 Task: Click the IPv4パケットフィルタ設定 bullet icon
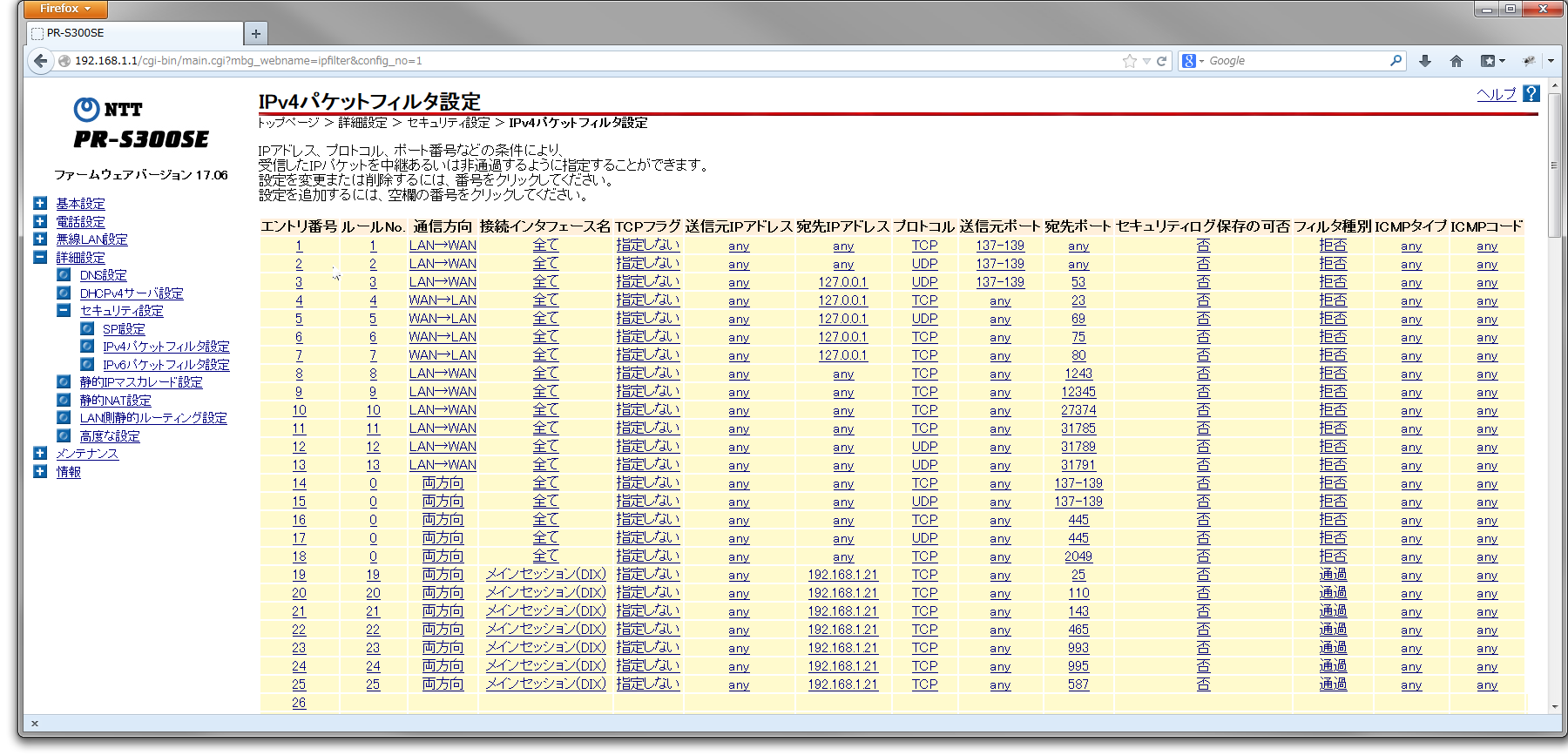pos(87,347)
